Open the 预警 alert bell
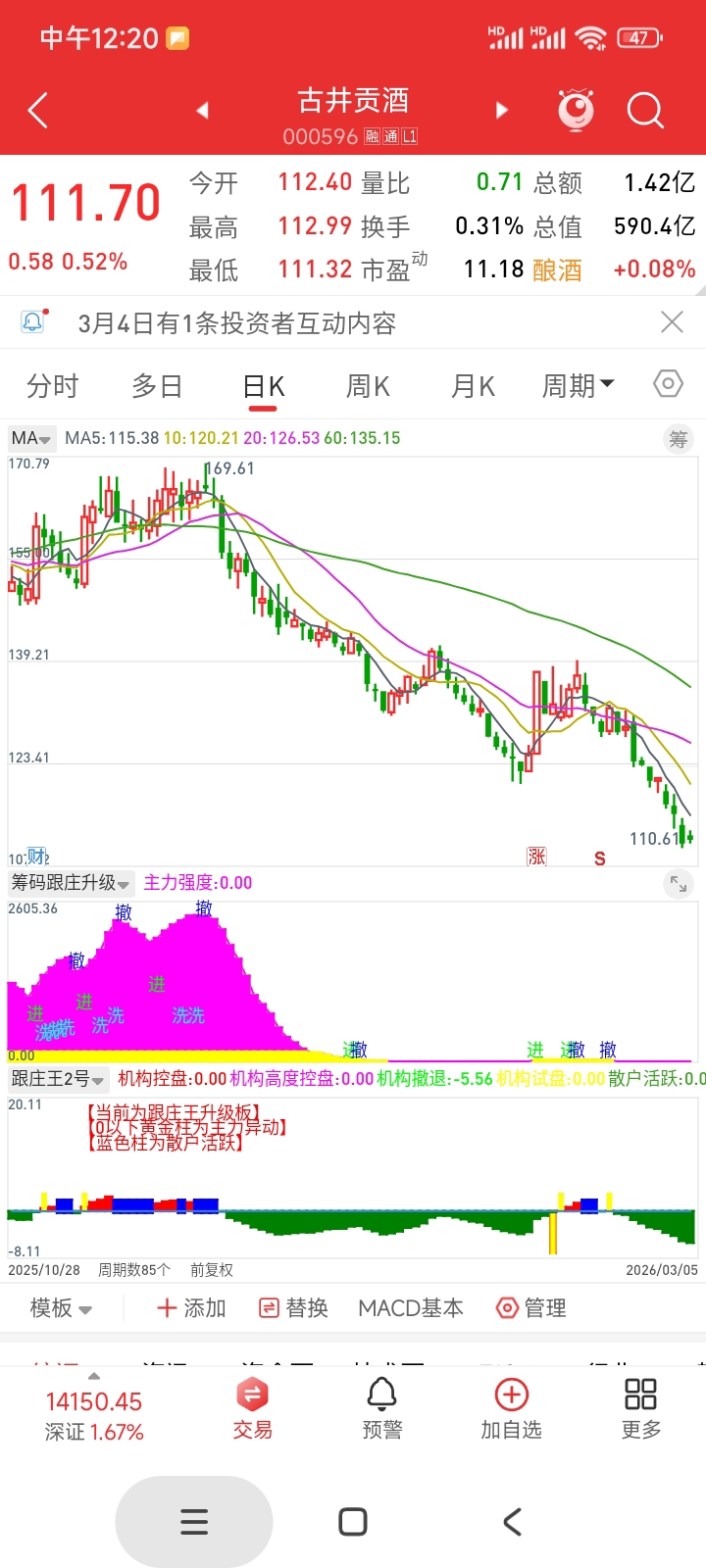This screenshot has height=1568, width=706. 381,1409
